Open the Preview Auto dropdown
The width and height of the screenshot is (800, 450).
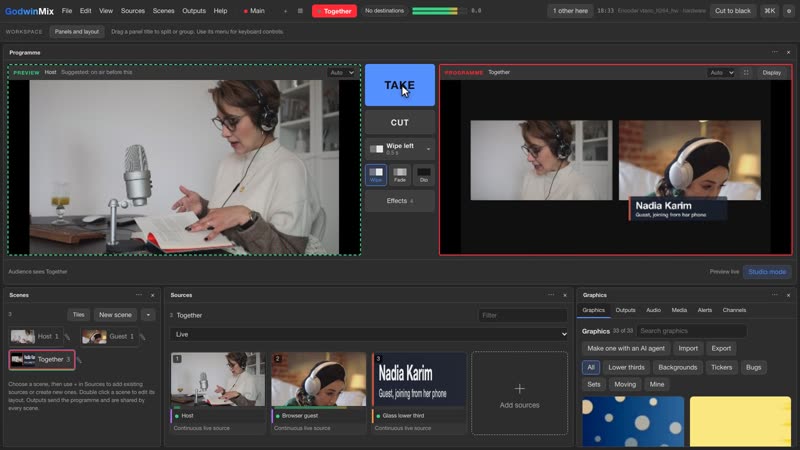341,72
